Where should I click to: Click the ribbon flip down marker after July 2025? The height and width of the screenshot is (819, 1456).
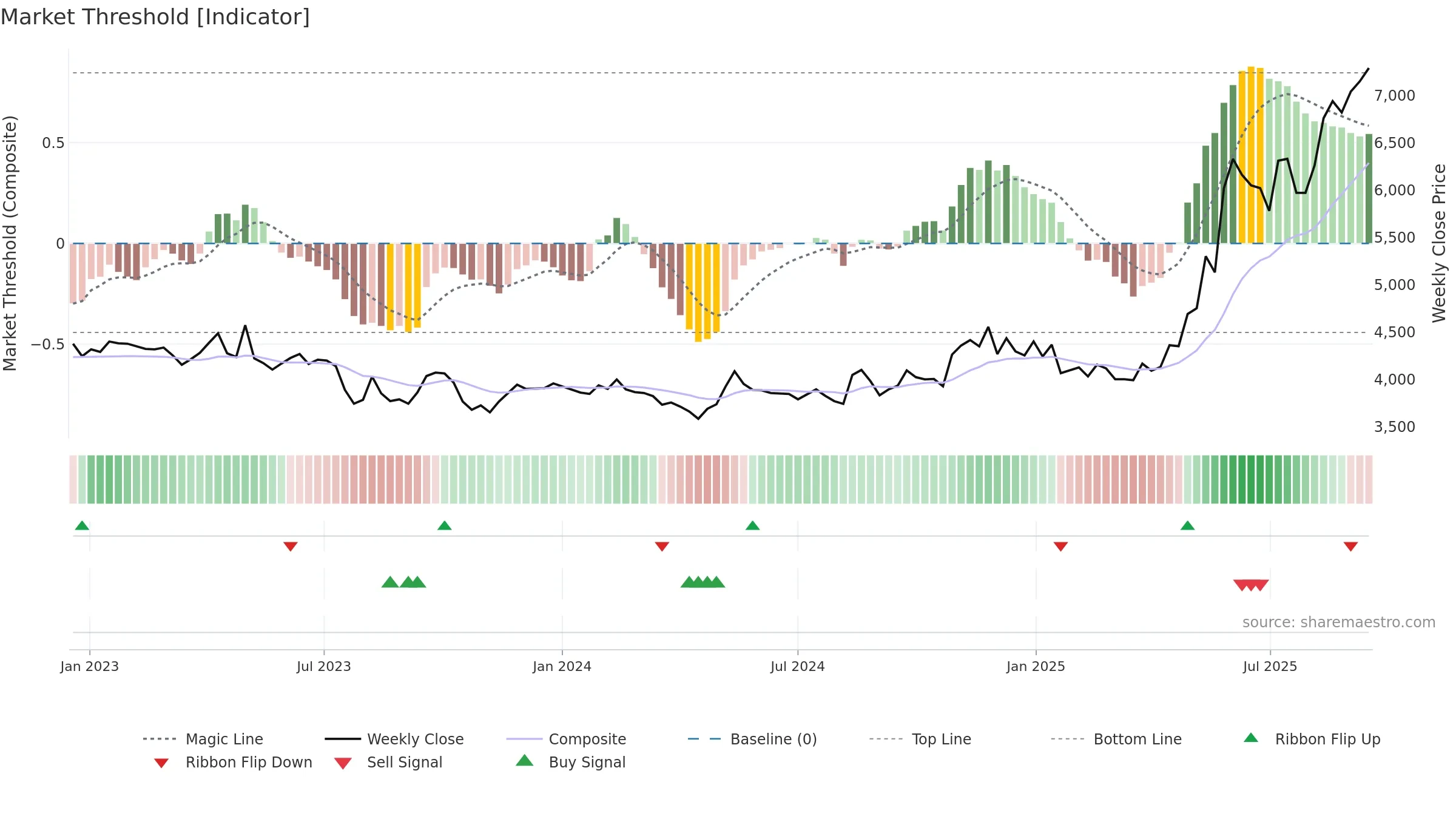pyautogui.click(x=1350, y=547)
